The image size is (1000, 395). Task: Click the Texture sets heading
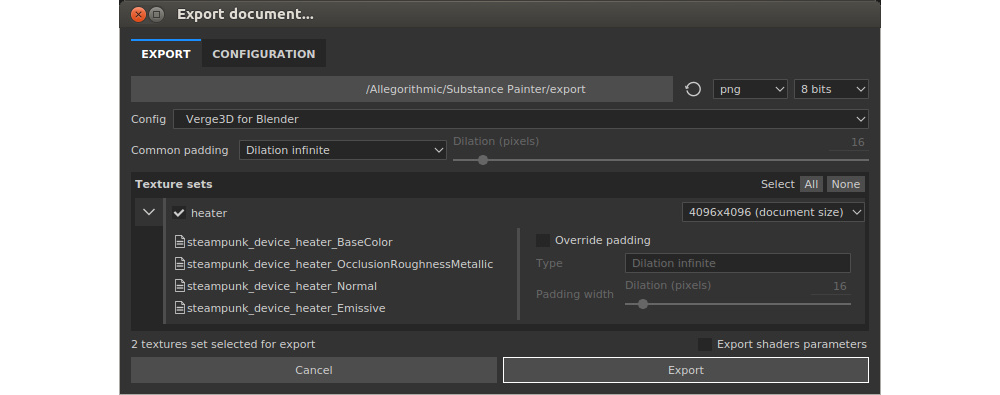pyautogui.click(x=173, y=184)
